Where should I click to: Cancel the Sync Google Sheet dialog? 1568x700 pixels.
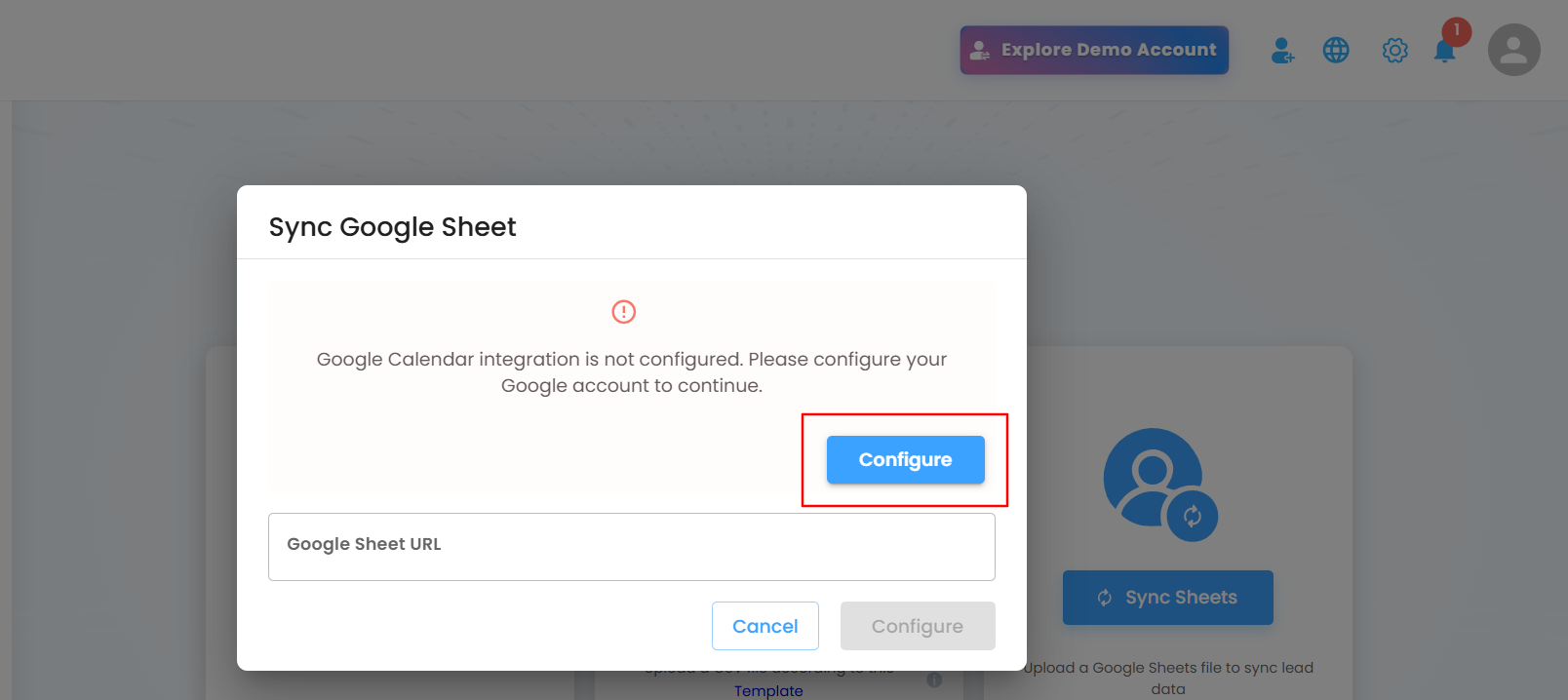tap(764, 626)
